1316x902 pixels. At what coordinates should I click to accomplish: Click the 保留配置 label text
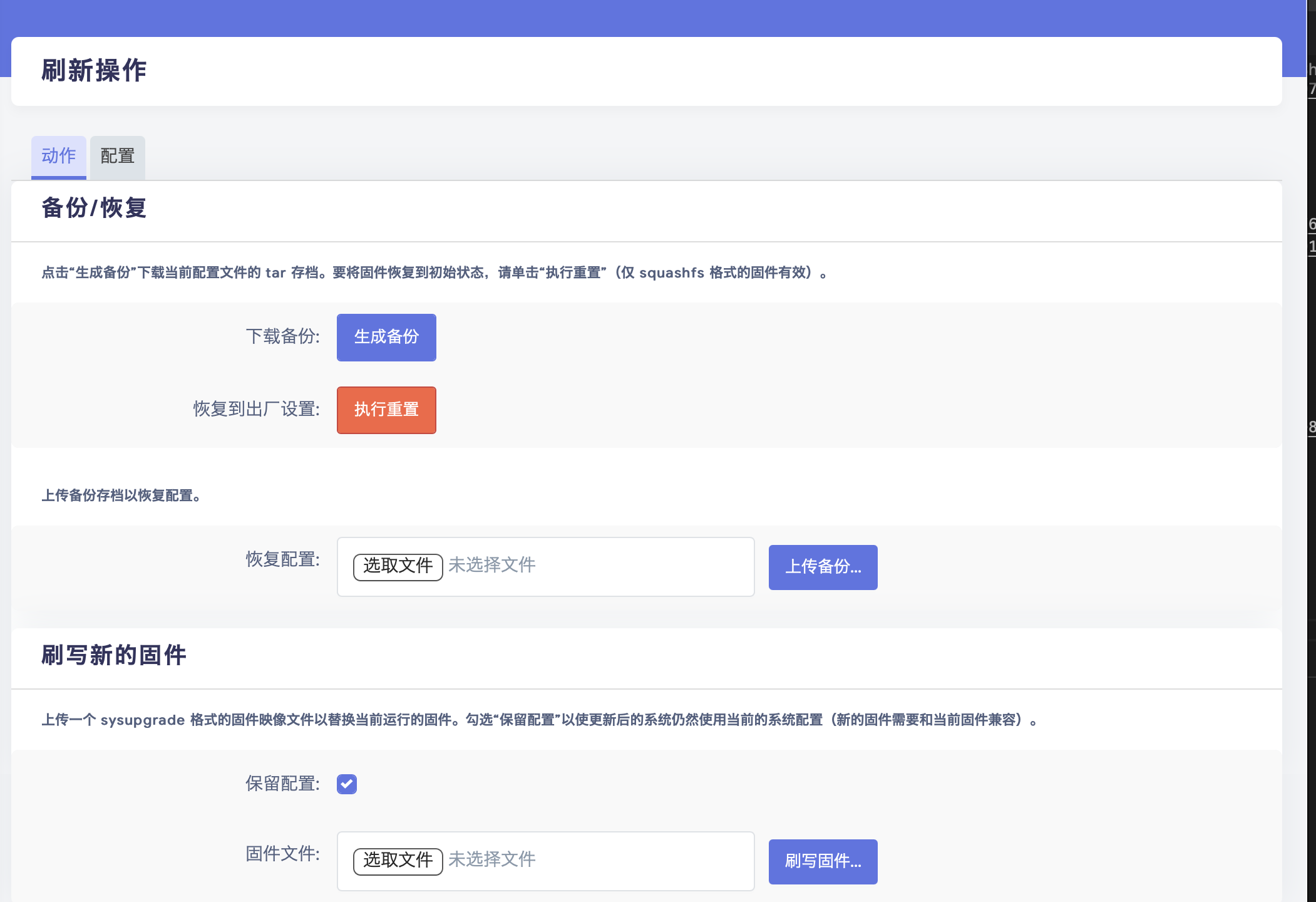(282, 784)
